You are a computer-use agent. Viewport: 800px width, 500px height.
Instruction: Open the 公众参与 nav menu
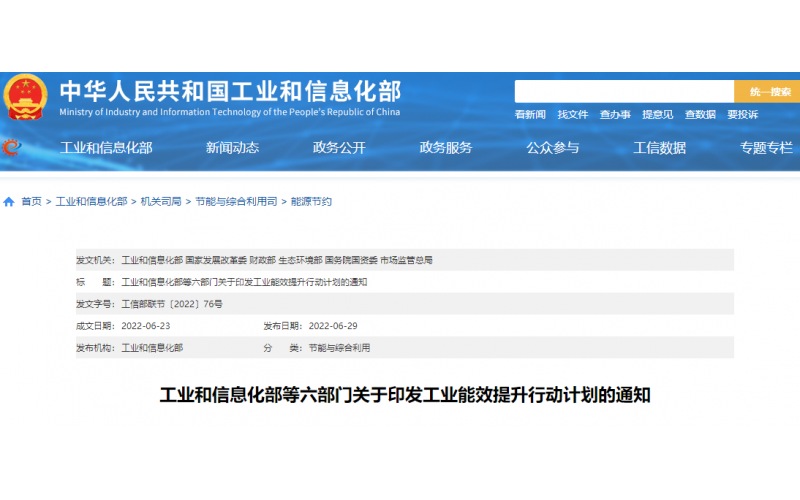[553, 148]
